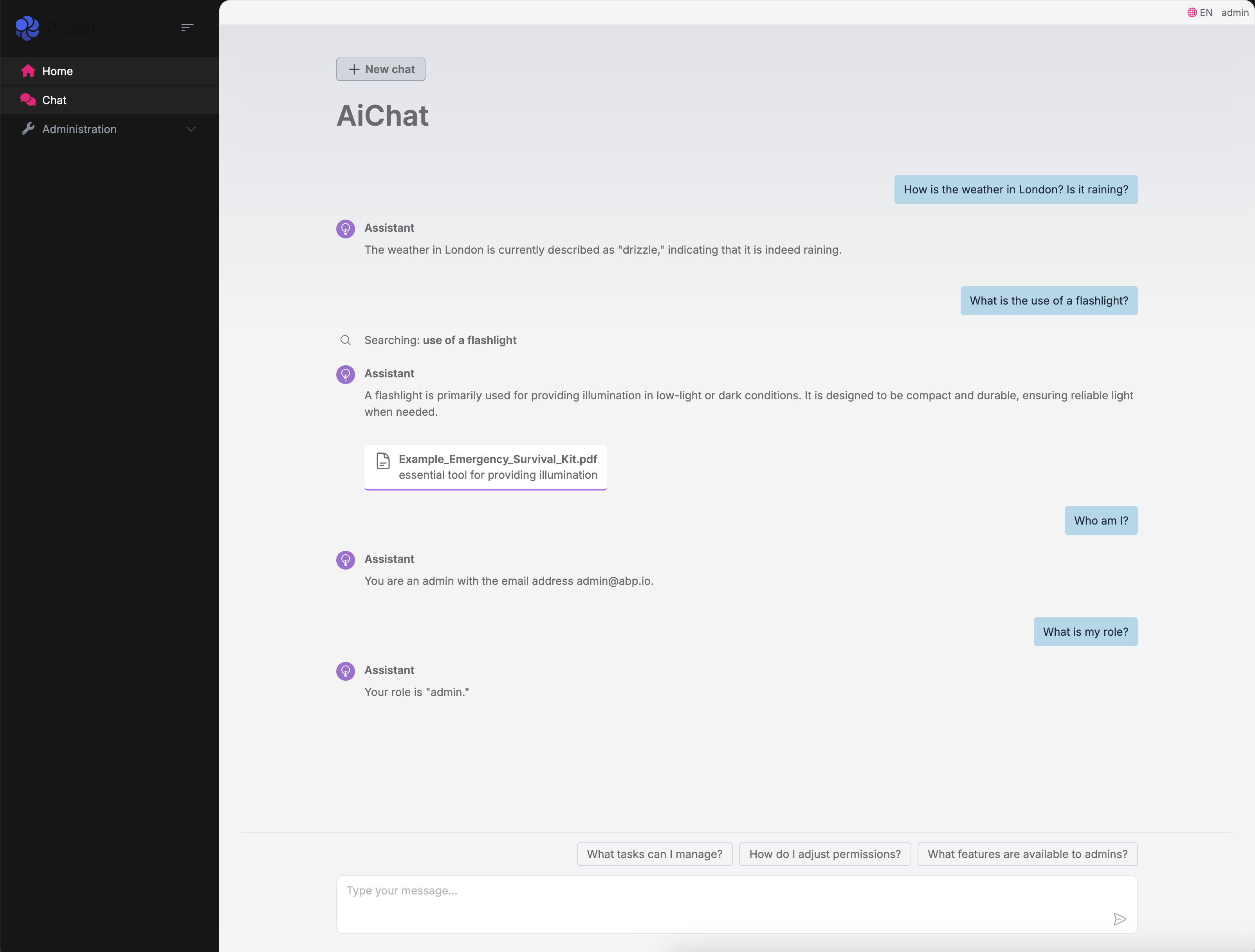Open the admin user menu
Viewport: 1255px width, 952px height.
[x=1234, y=13]
